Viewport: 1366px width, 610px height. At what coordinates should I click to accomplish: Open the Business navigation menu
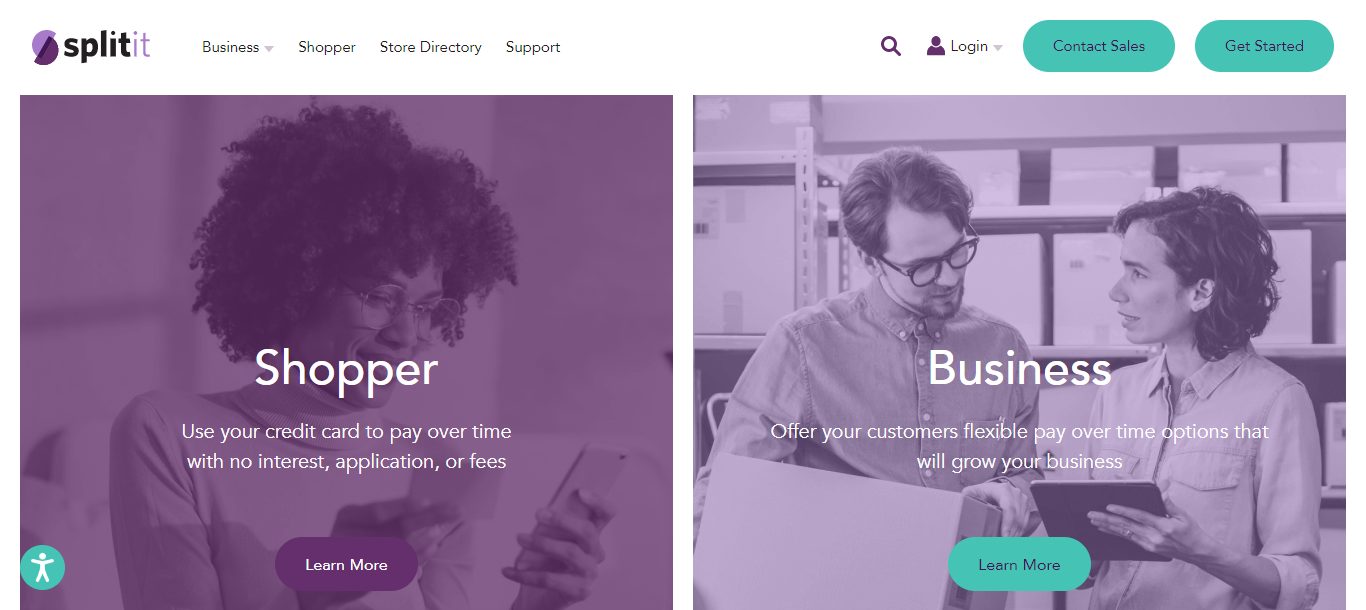pos(230,47)
